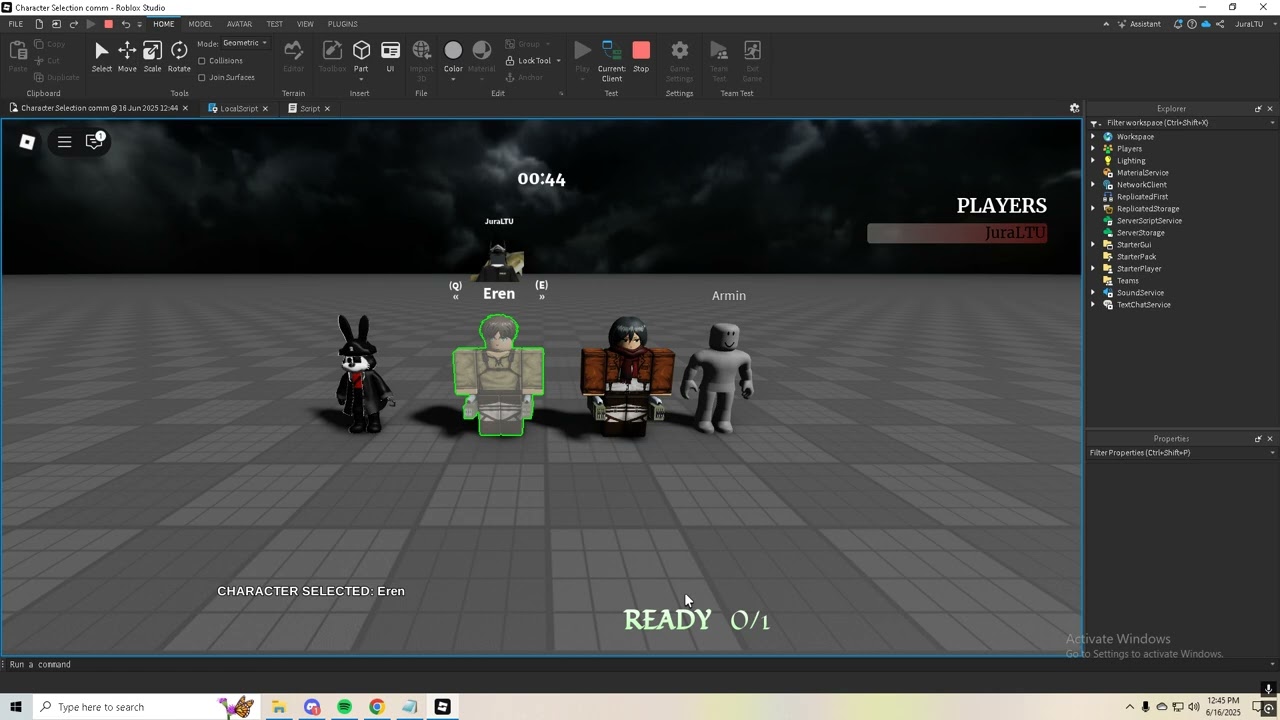Screen dimensions: 1280x720
Task: Select the ServerScriptService item
Action: (1149, 221)
